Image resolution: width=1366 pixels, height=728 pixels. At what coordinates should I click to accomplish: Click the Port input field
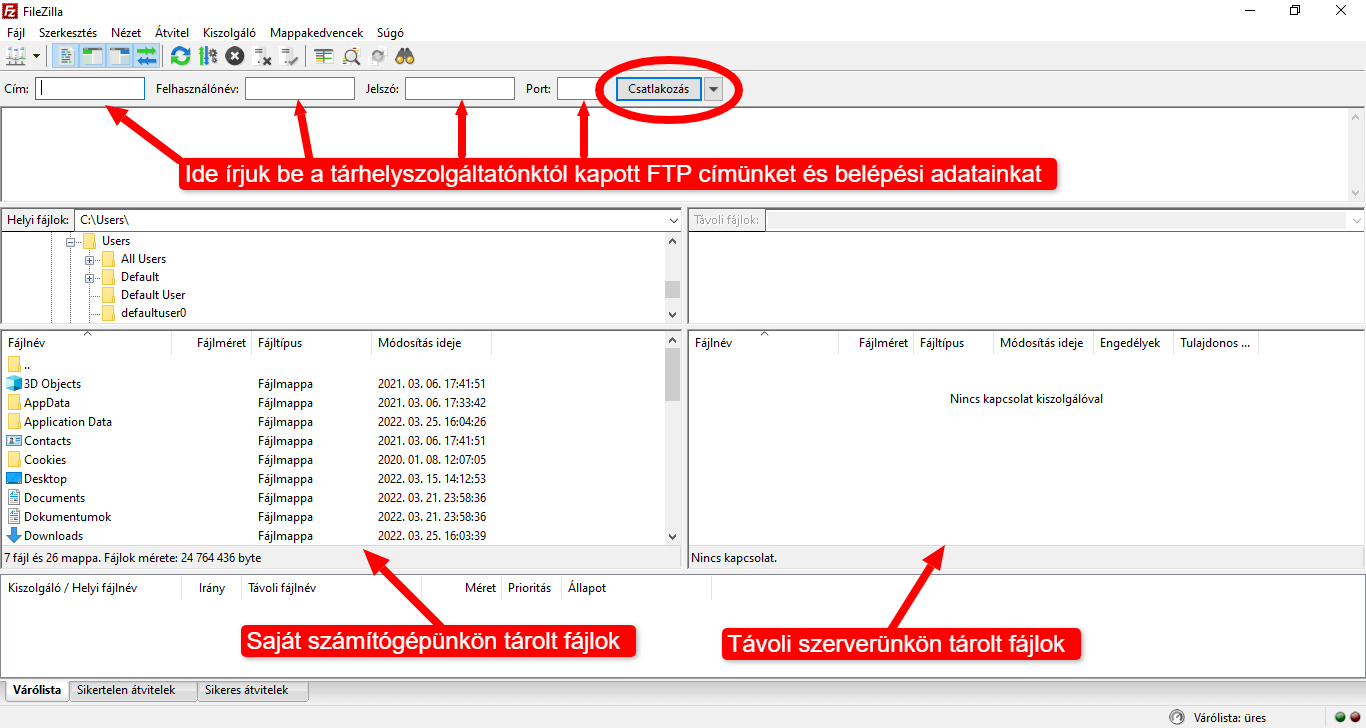click(x=581, y=89)
